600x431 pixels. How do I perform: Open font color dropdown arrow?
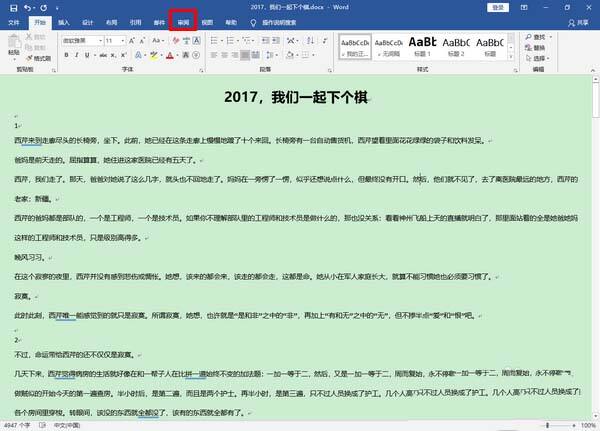pyautogui.click(x=178, y=56)
